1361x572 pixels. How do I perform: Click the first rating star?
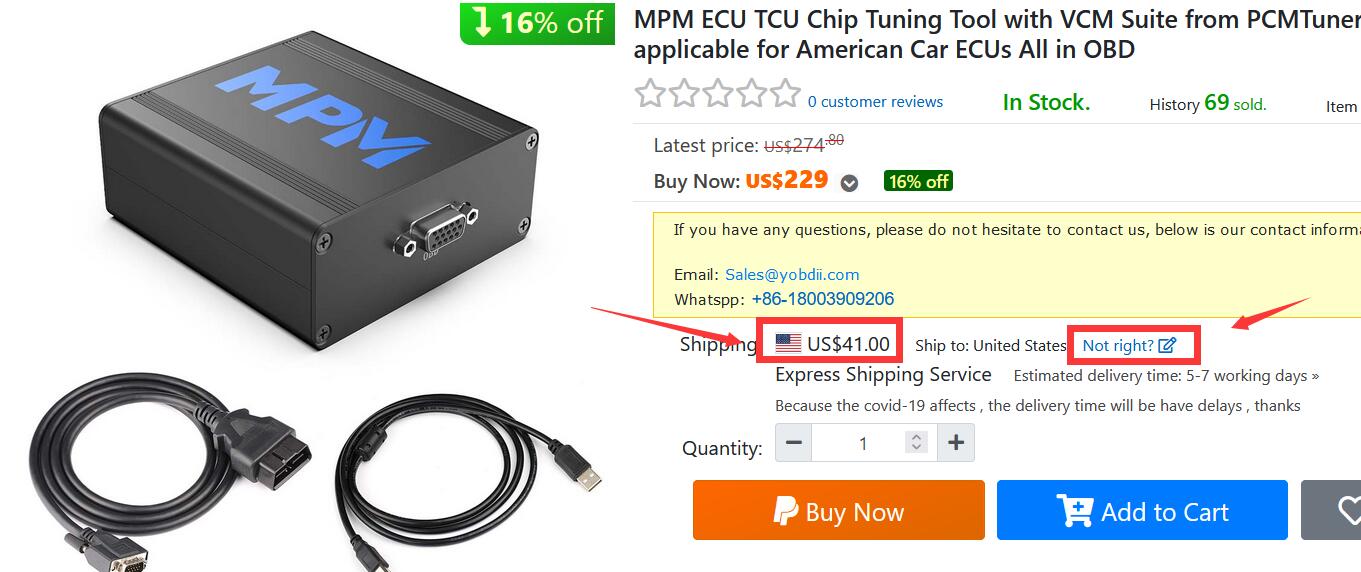pyautogui.click(x=651, y=94)
